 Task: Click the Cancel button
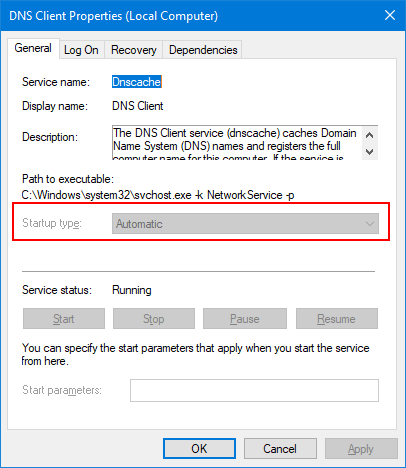click(280, 449)
